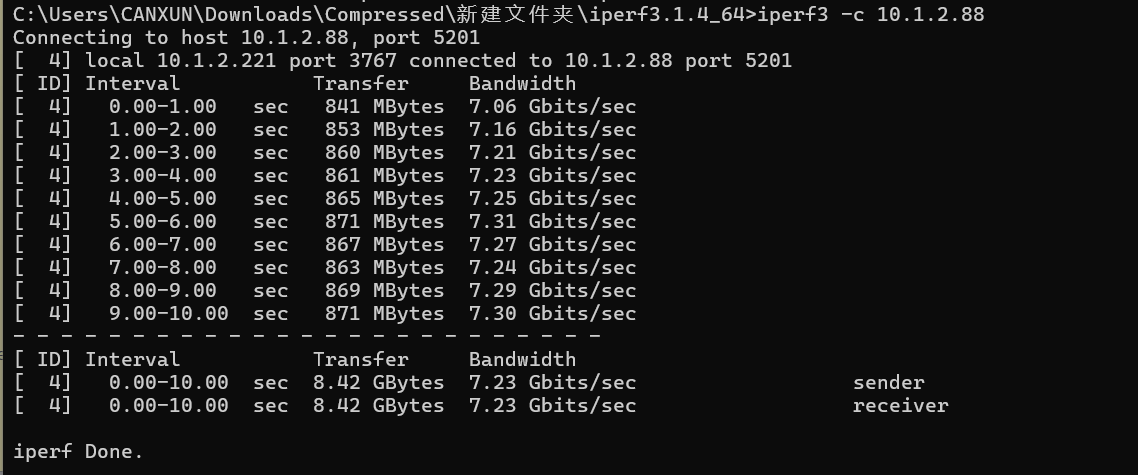Viewport: 1138px width, 475px height.
Task: Click the 7.29 Gbits/sec bandwidth value
Action: (x=552, y=291)
